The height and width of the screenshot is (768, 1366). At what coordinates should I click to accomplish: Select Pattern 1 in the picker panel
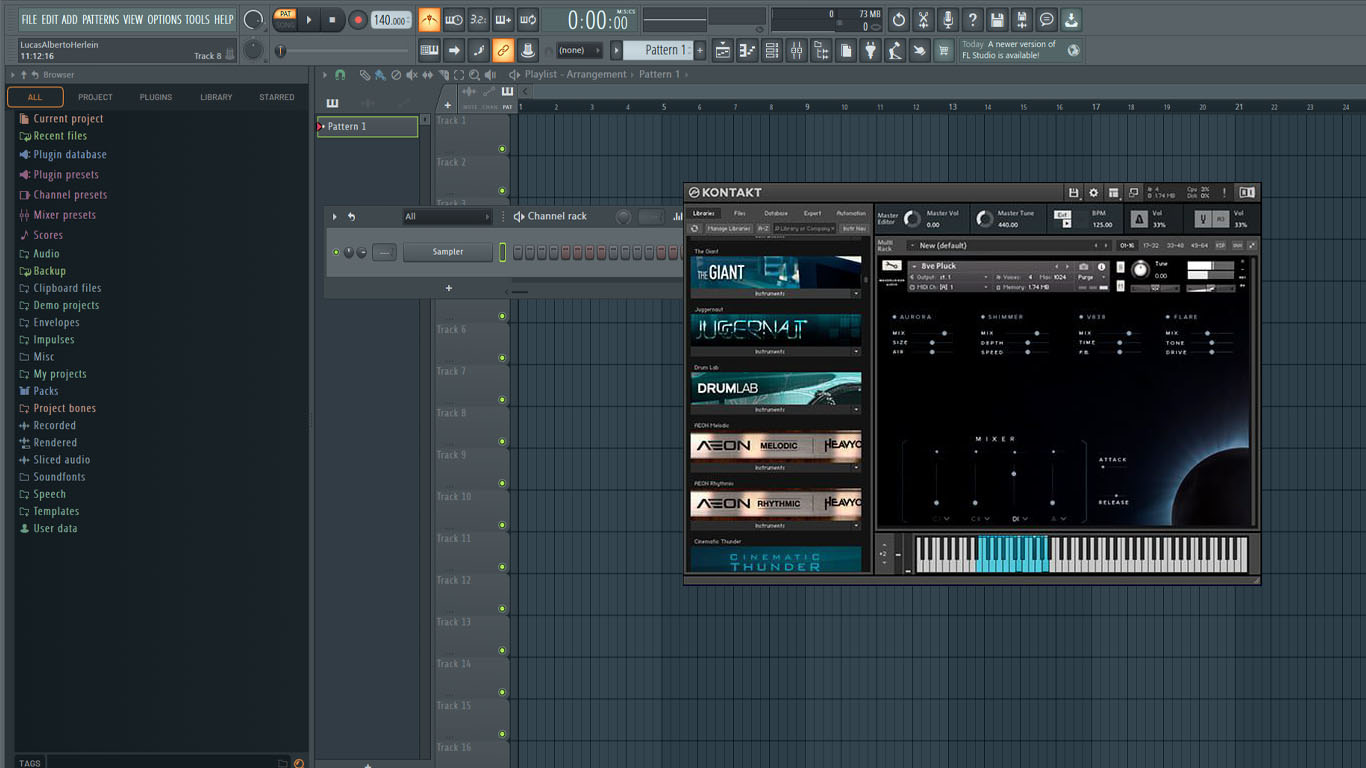tap(368, 126)
